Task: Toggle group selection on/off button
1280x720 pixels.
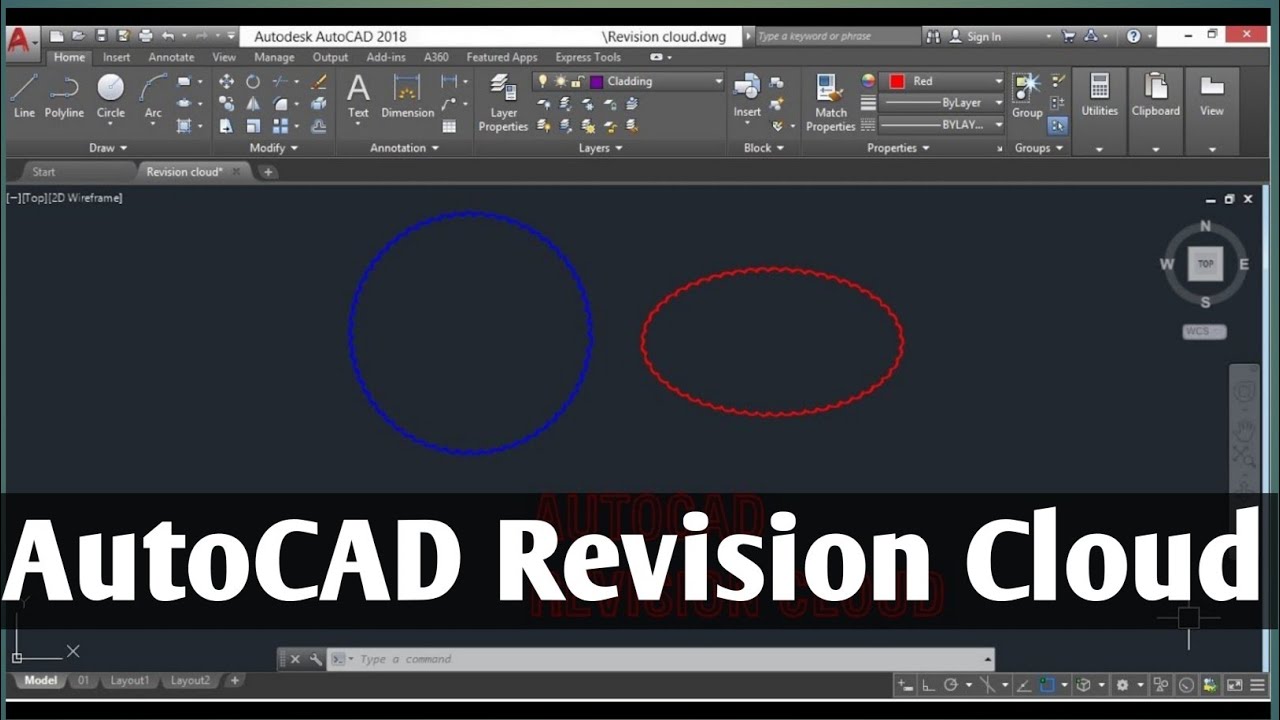Action: click(1058, 126)
